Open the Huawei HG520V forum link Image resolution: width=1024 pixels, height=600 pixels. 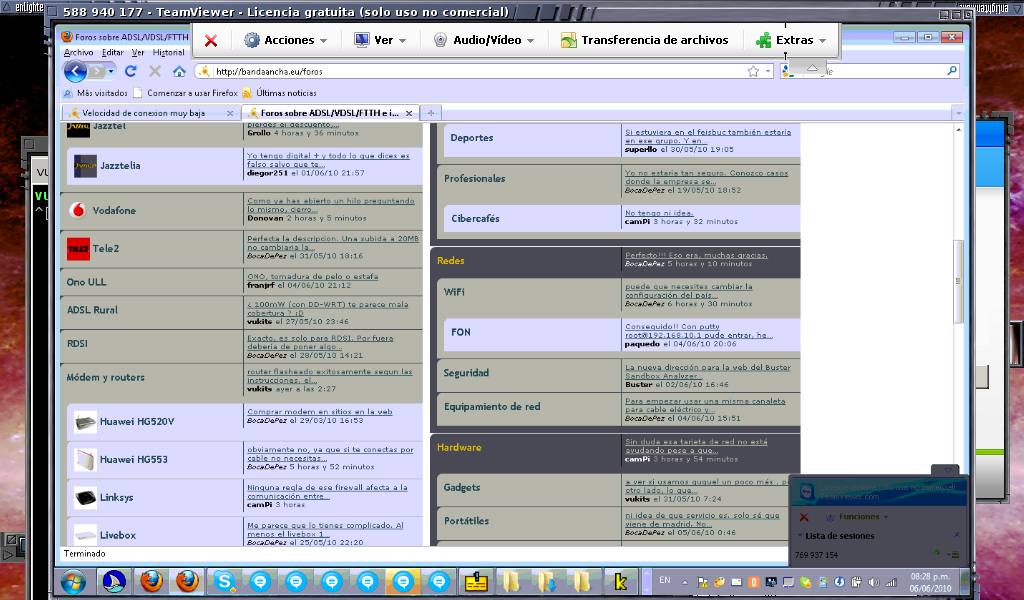pyautogui.click(x=137, y=422)
